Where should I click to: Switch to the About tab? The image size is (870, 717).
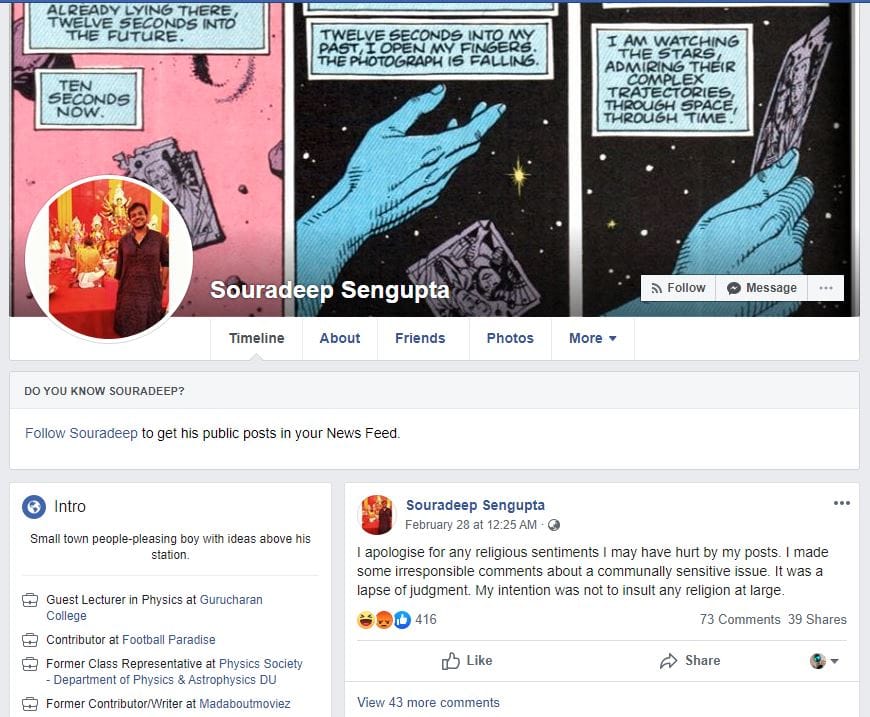click(x=340, y=338)
